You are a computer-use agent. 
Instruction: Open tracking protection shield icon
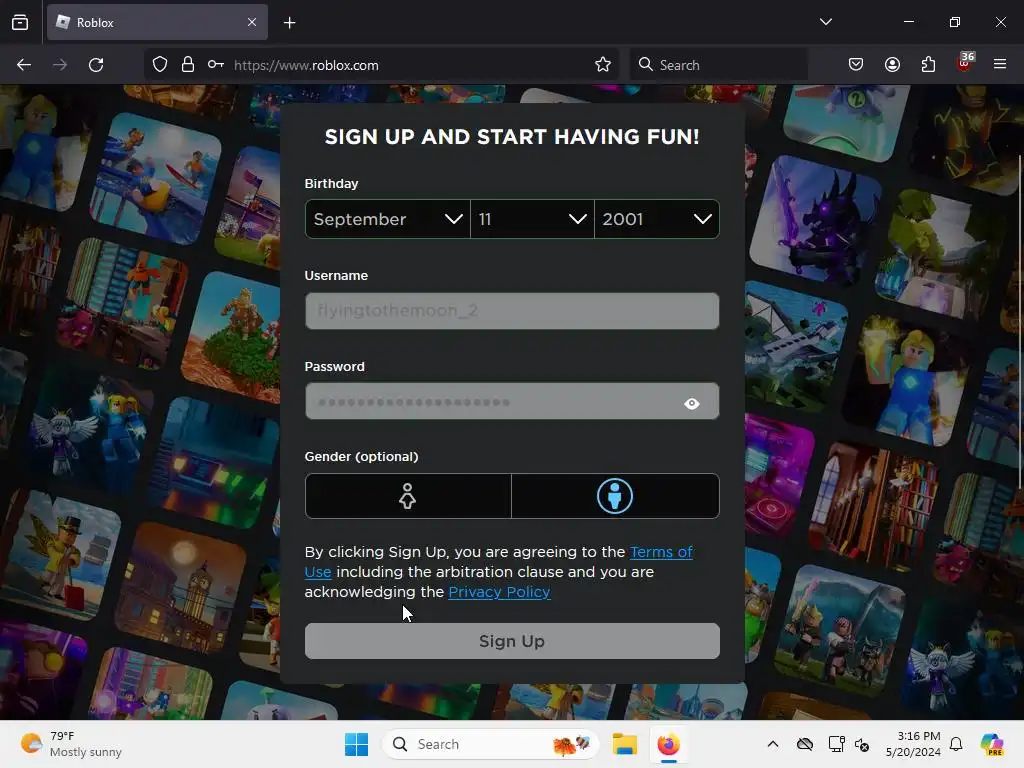pos(160,65)
